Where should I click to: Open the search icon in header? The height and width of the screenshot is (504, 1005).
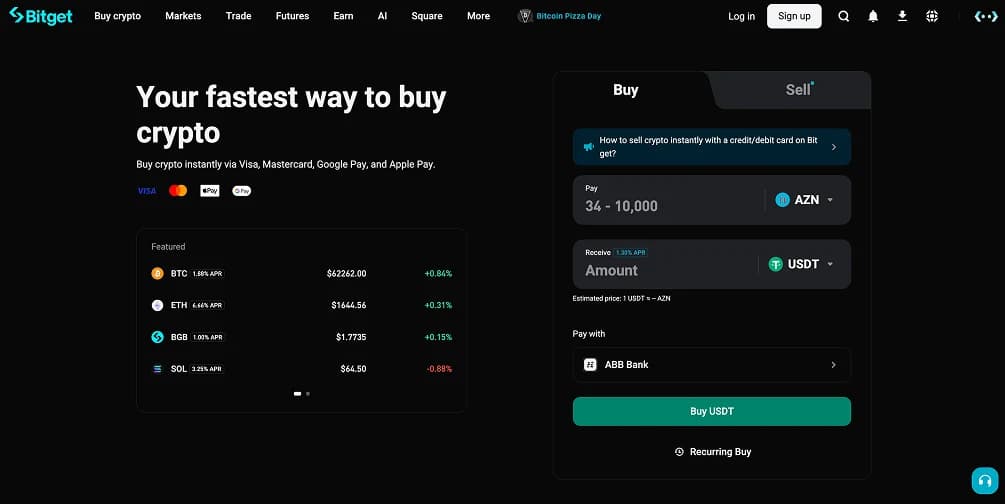click(x=843, y=16)
